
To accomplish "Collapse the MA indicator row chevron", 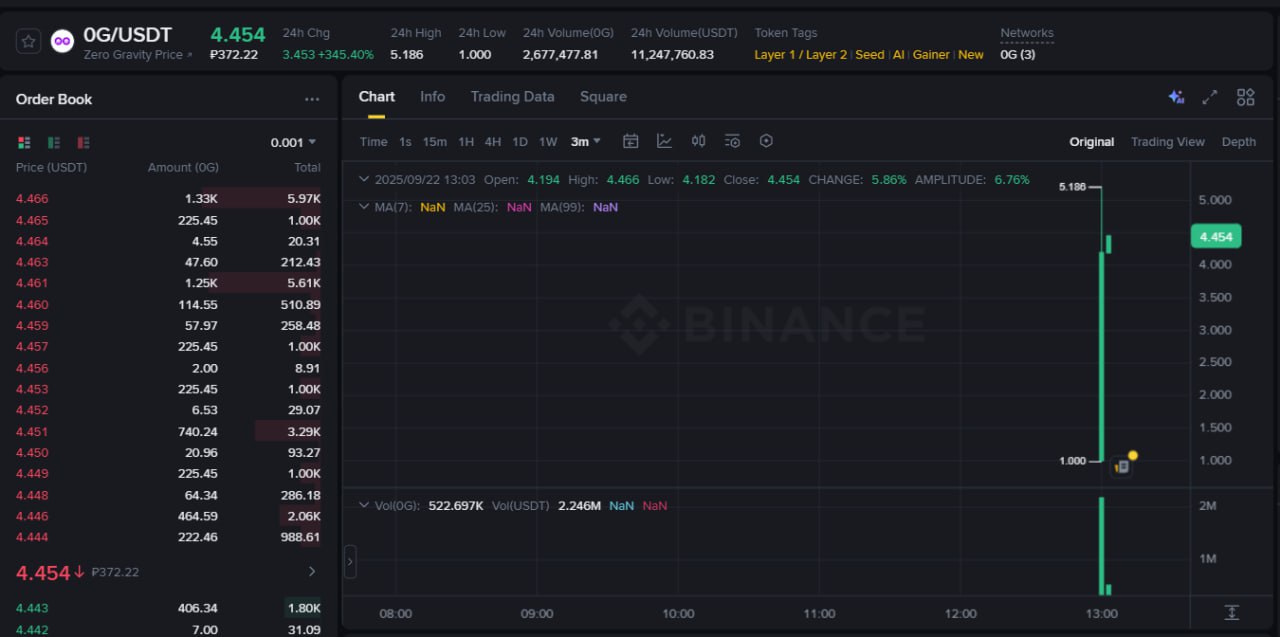I will [x=364, y=207].
